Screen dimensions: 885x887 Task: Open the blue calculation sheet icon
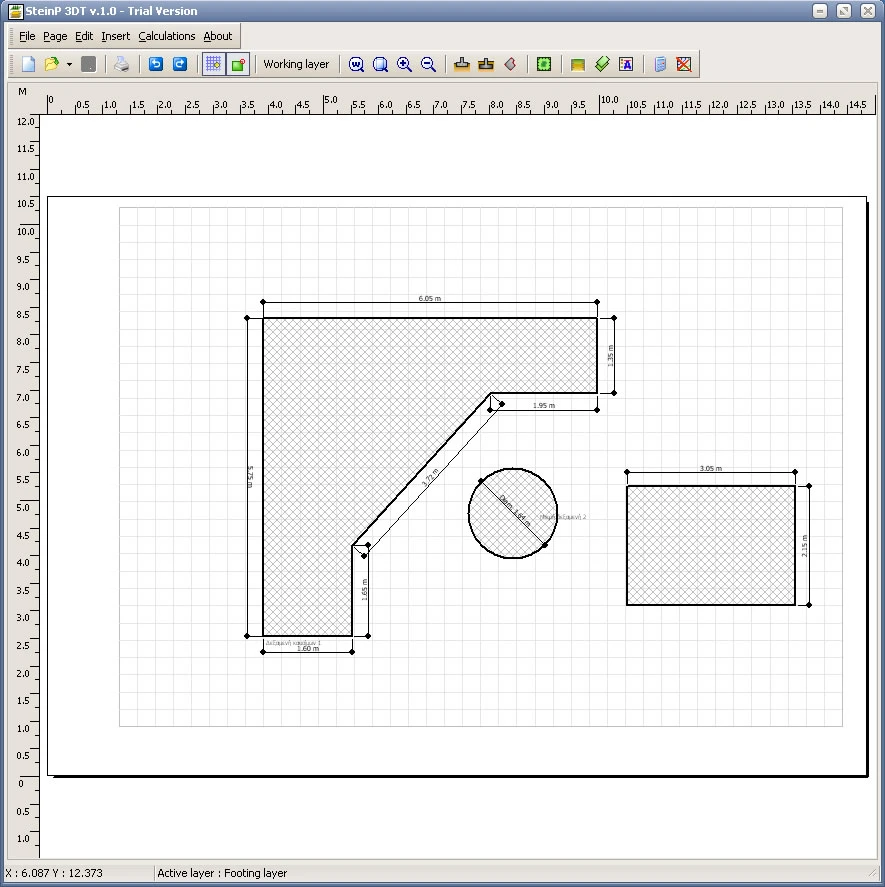[660, 64]
